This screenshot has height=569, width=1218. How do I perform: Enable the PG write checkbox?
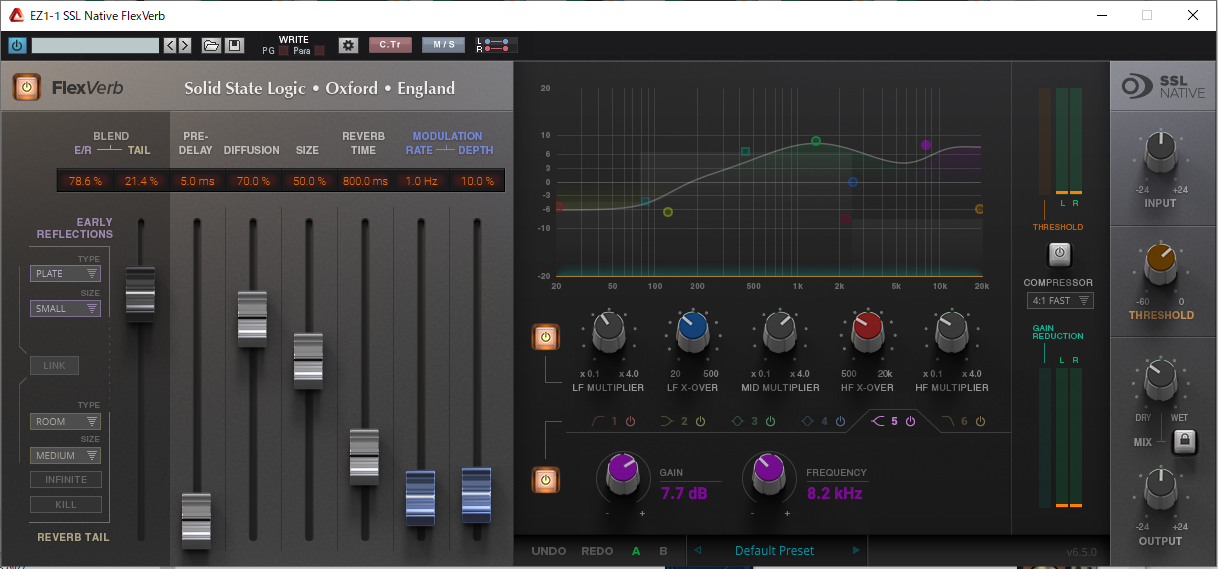click(x=283, y=50)
